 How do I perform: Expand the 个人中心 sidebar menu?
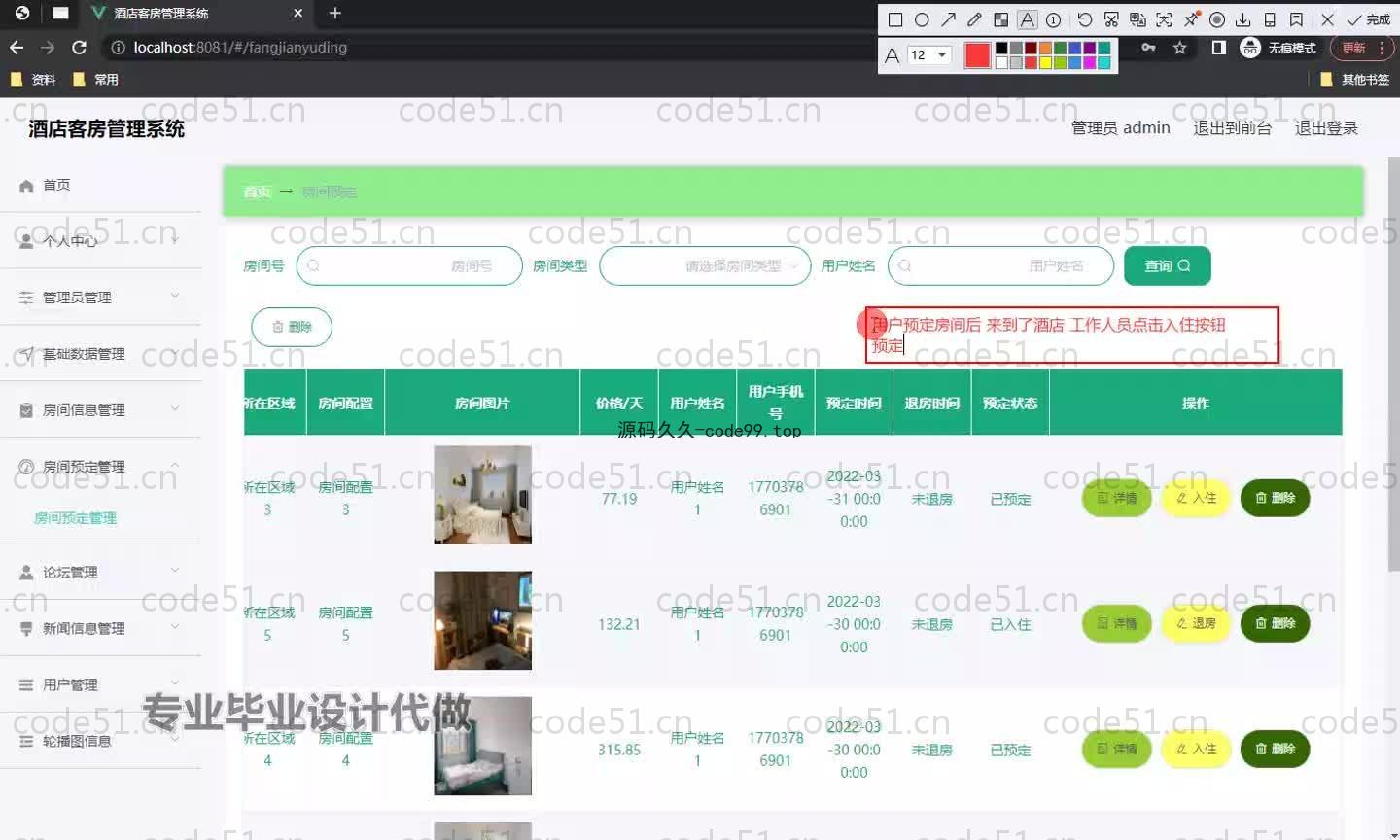(x=100, y=240)
